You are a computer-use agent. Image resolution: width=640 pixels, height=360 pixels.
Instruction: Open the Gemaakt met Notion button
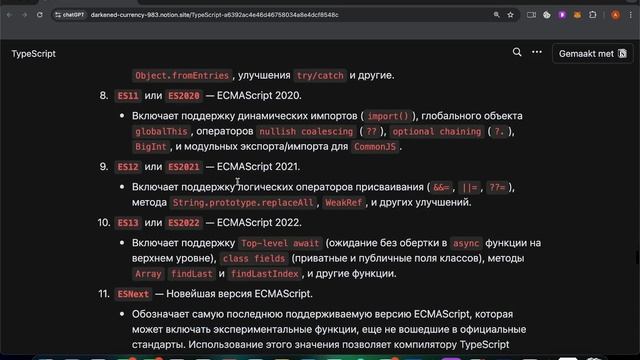(x=593, y=54)
